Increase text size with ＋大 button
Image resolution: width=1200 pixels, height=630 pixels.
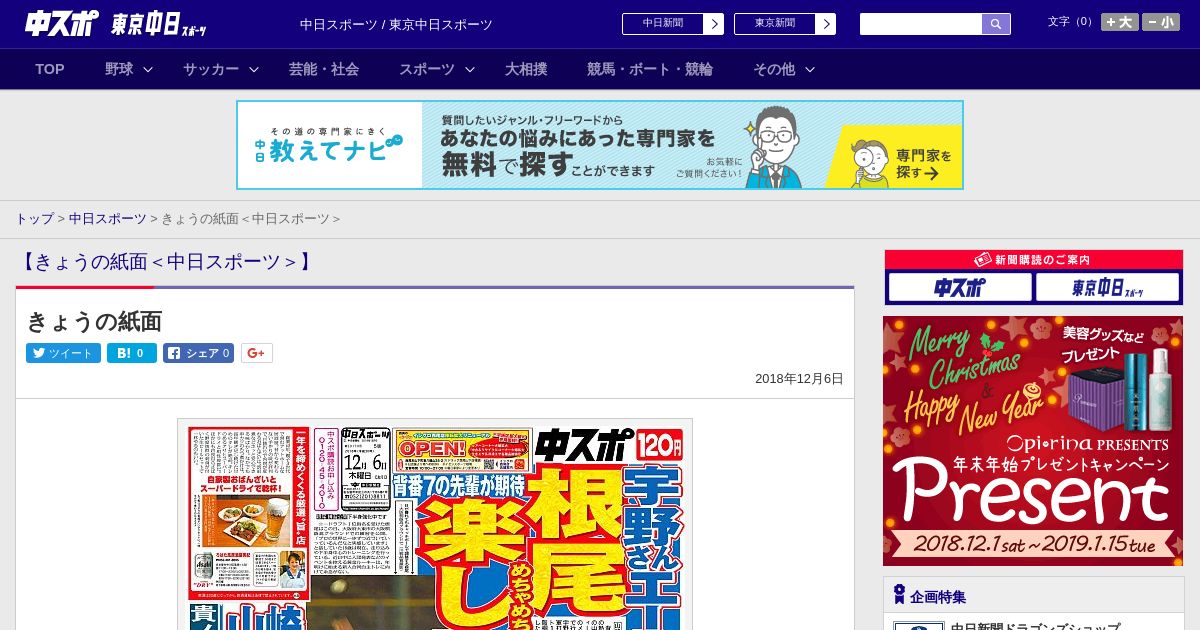(x=1119, y=22)
